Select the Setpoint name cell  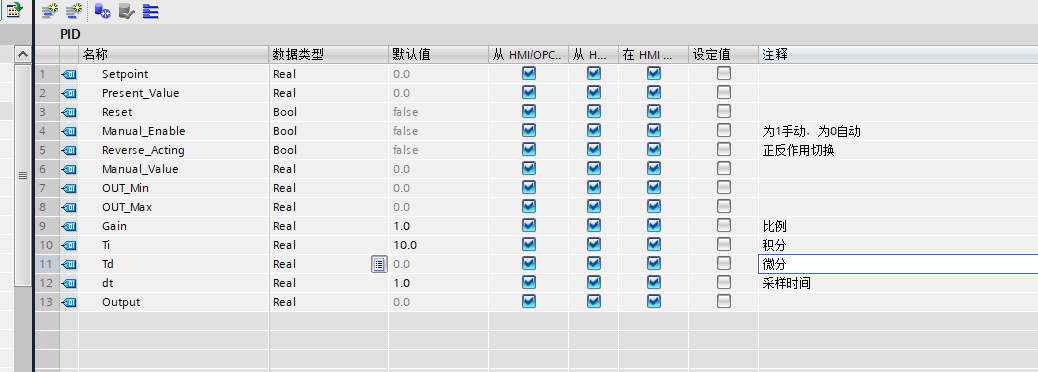[173, 74]
